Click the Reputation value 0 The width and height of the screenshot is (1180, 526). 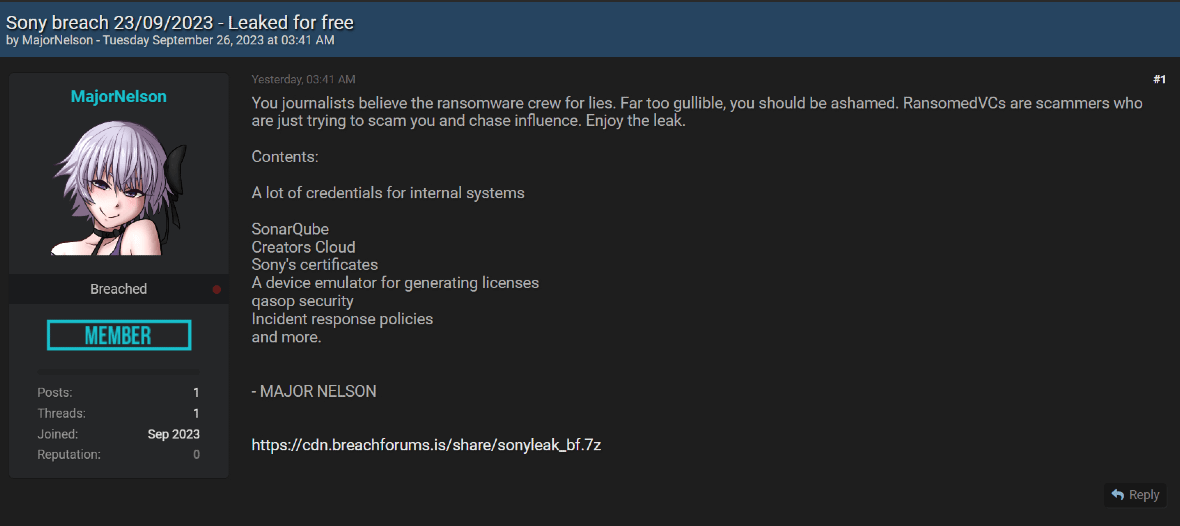(196, 455)
